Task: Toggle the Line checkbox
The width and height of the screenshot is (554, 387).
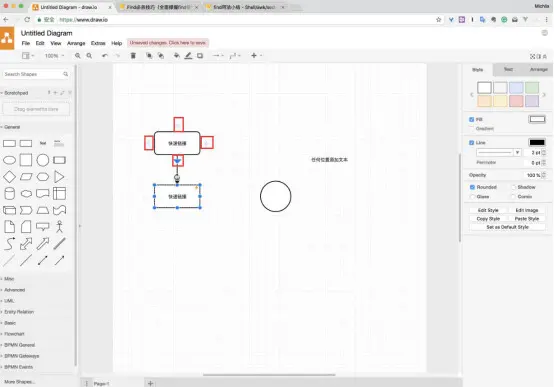Action: [471, 143]
